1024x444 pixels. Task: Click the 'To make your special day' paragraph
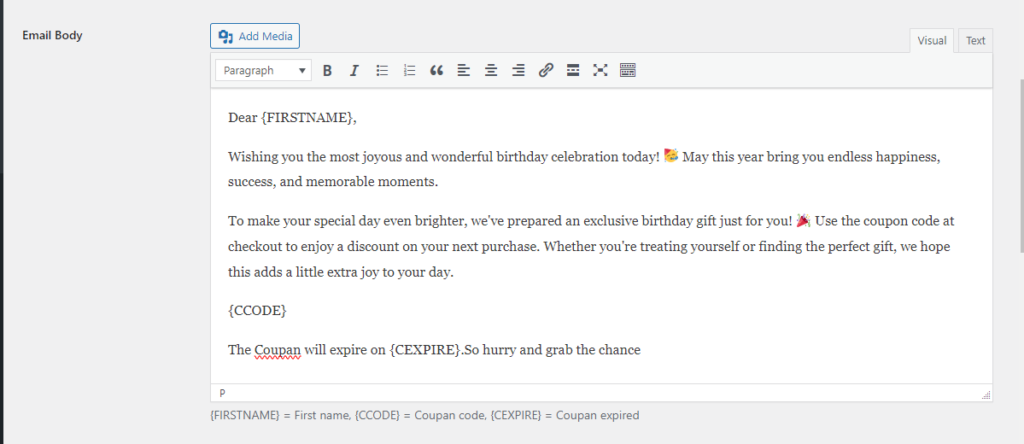tap(591, 247)
